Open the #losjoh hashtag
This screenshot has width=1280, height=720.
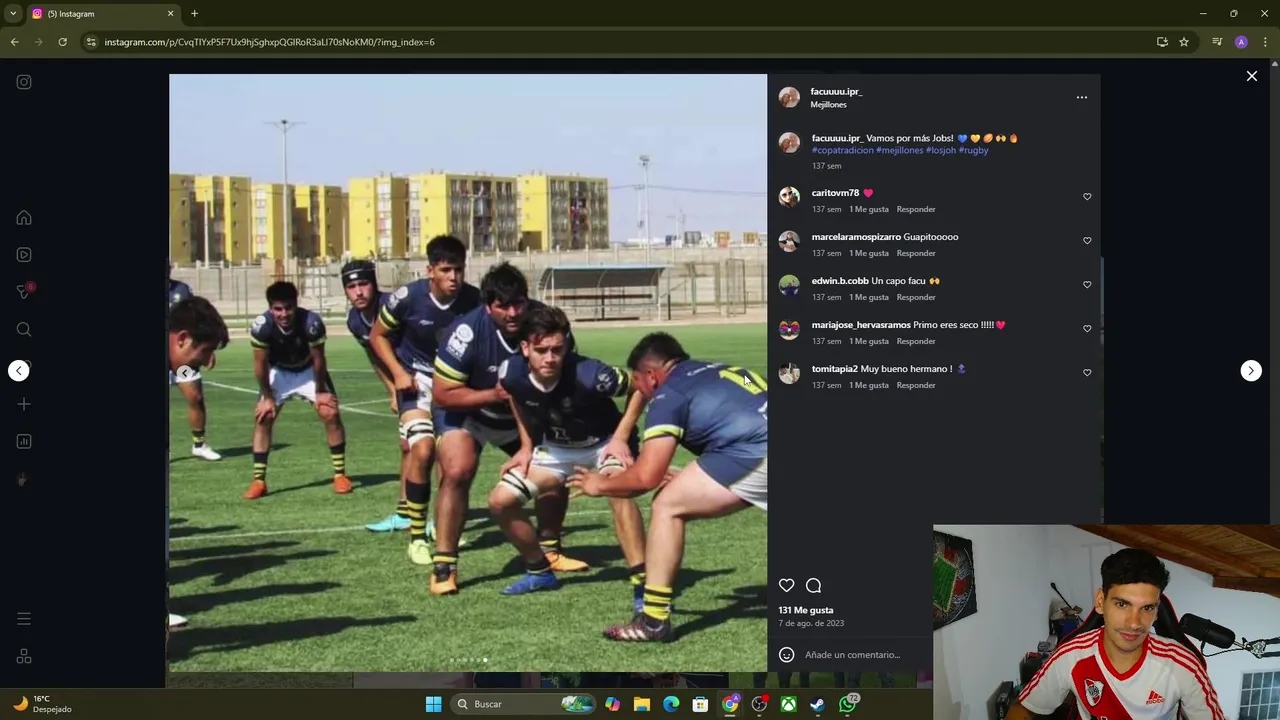[941, 150]
